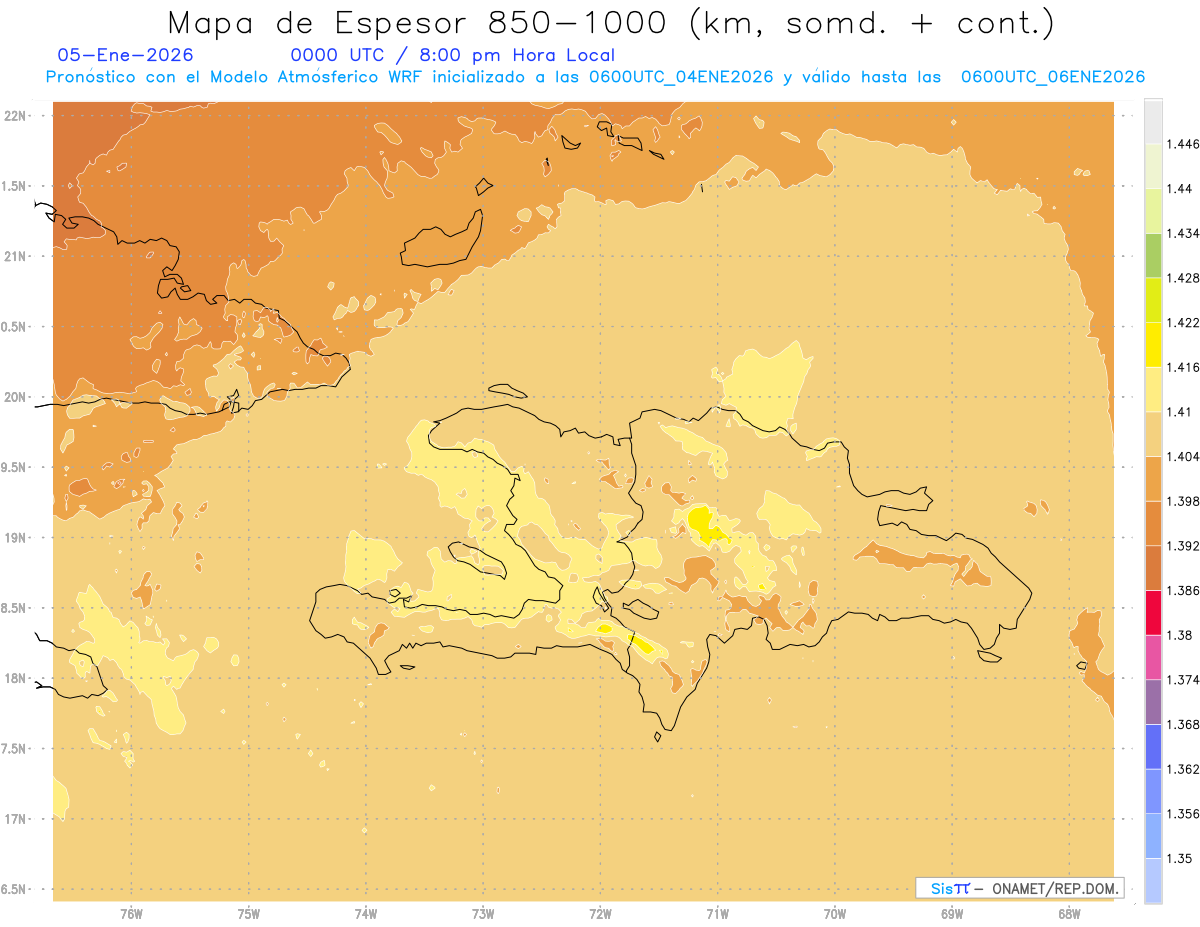1200x927 pixels.
Task: Click the longitude label '71W'
Action: [x=717, y=914]
